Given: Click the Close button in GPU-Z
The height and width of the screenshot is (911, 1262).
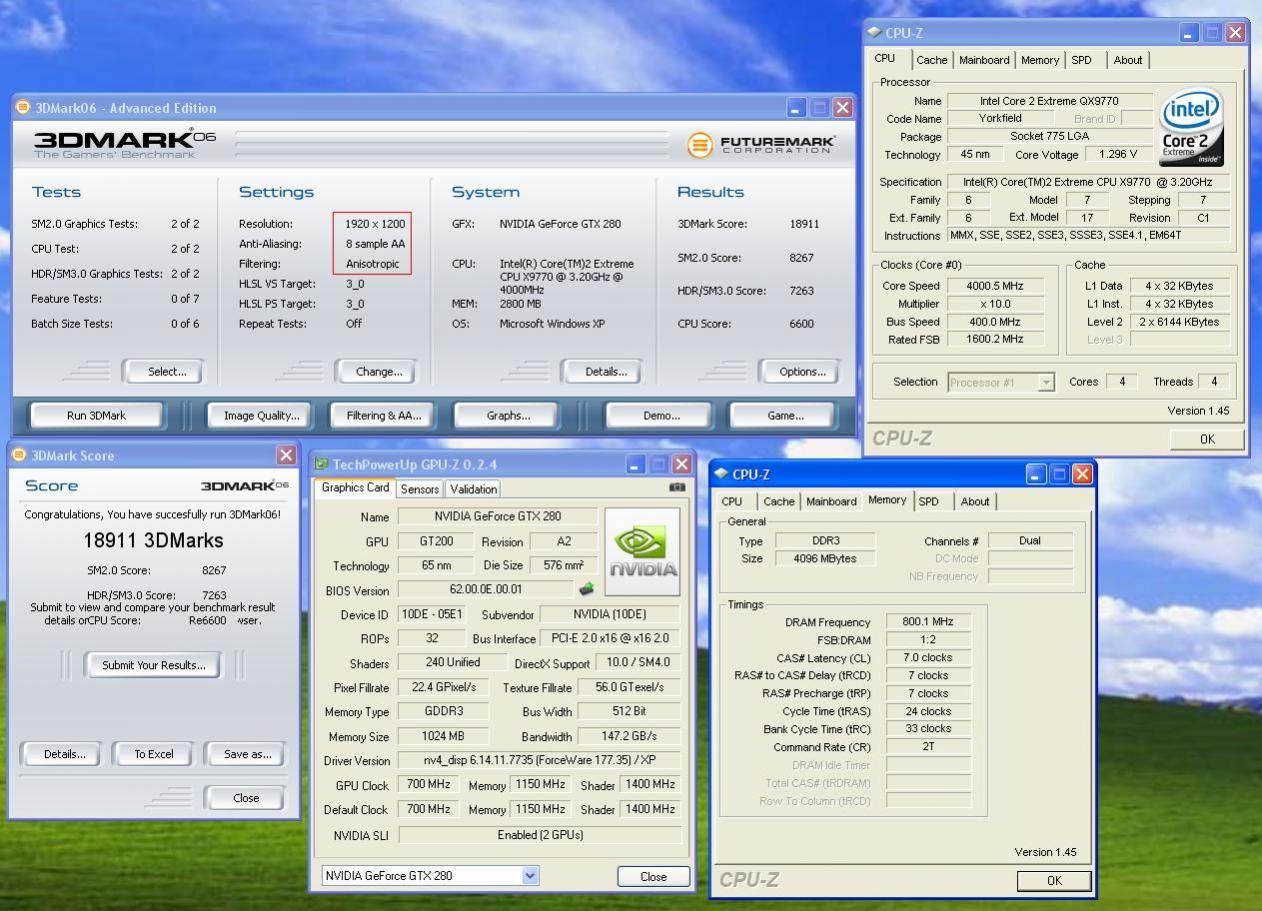Looking at the screenshot, I should pyautogui.click(x=653, y=876).
